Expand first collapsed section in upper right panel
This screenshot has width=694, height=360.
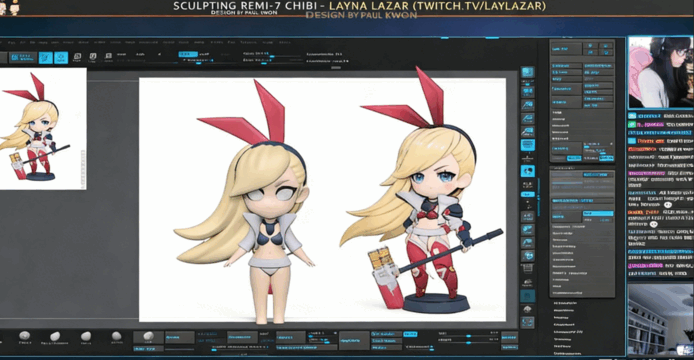[x=557, y=113]
